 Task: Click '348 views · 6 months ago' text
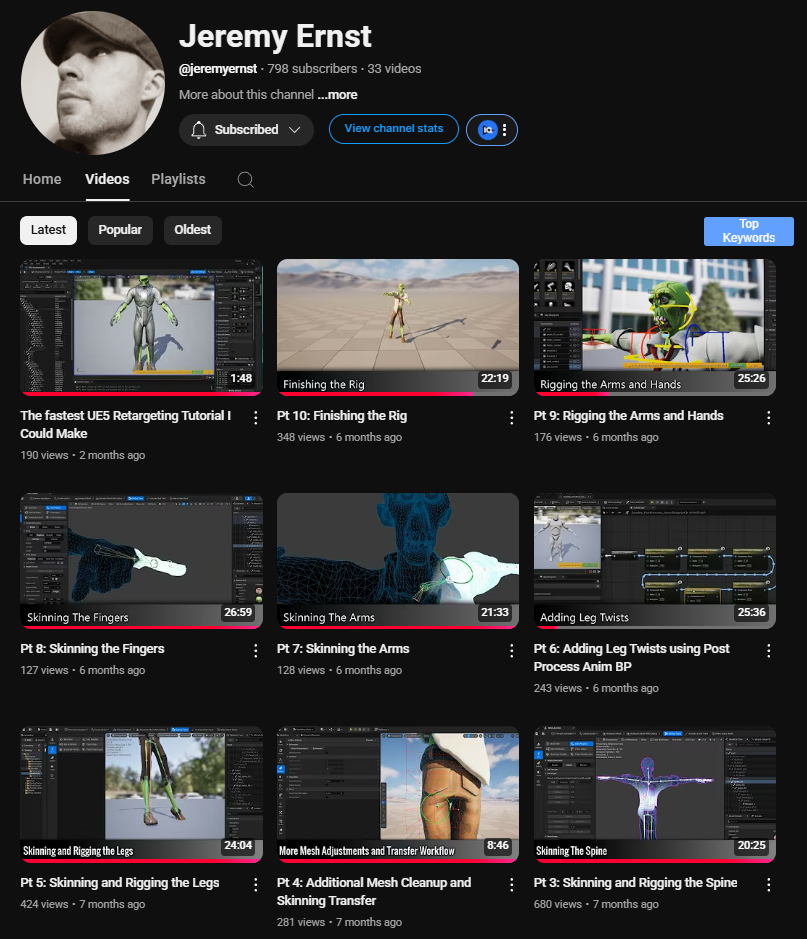point(339,437)
